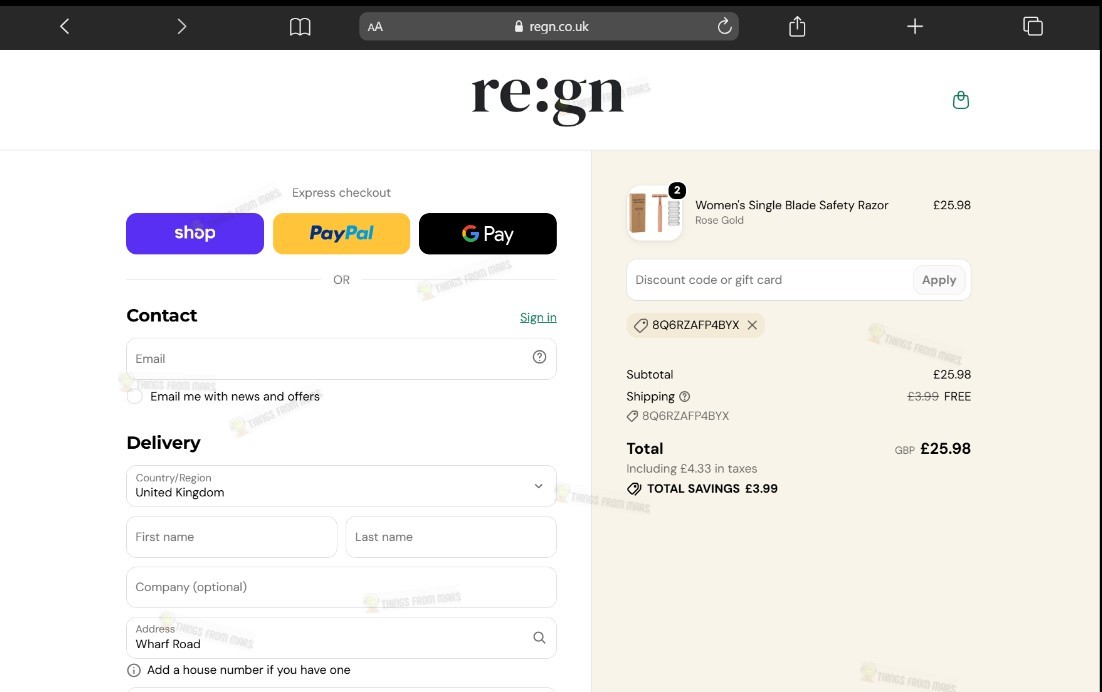
Task: Click the address search magnifier icon
Action: pyautogui.click(x=539, y=637)
